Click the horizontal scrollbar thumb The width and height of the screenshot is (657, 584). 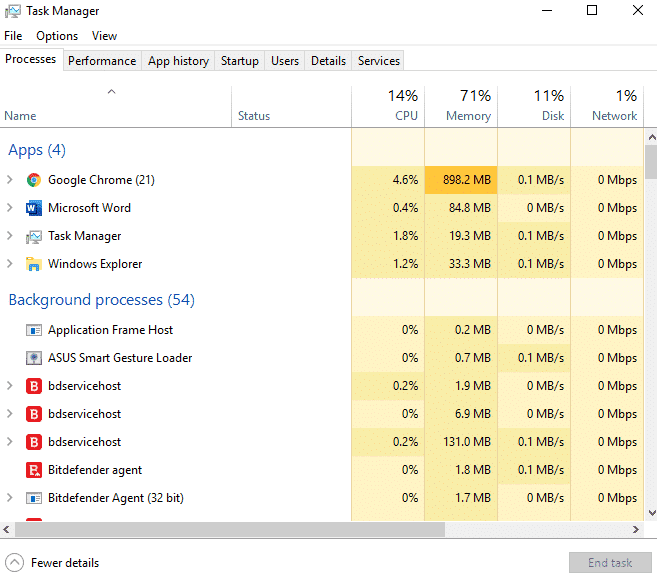tap(230, 530)
